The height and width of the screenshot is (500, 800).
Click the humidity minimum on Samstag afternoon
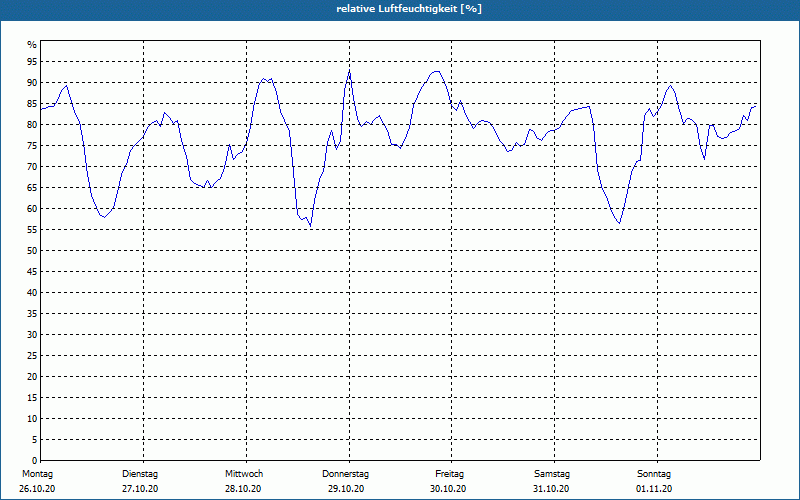619,223
